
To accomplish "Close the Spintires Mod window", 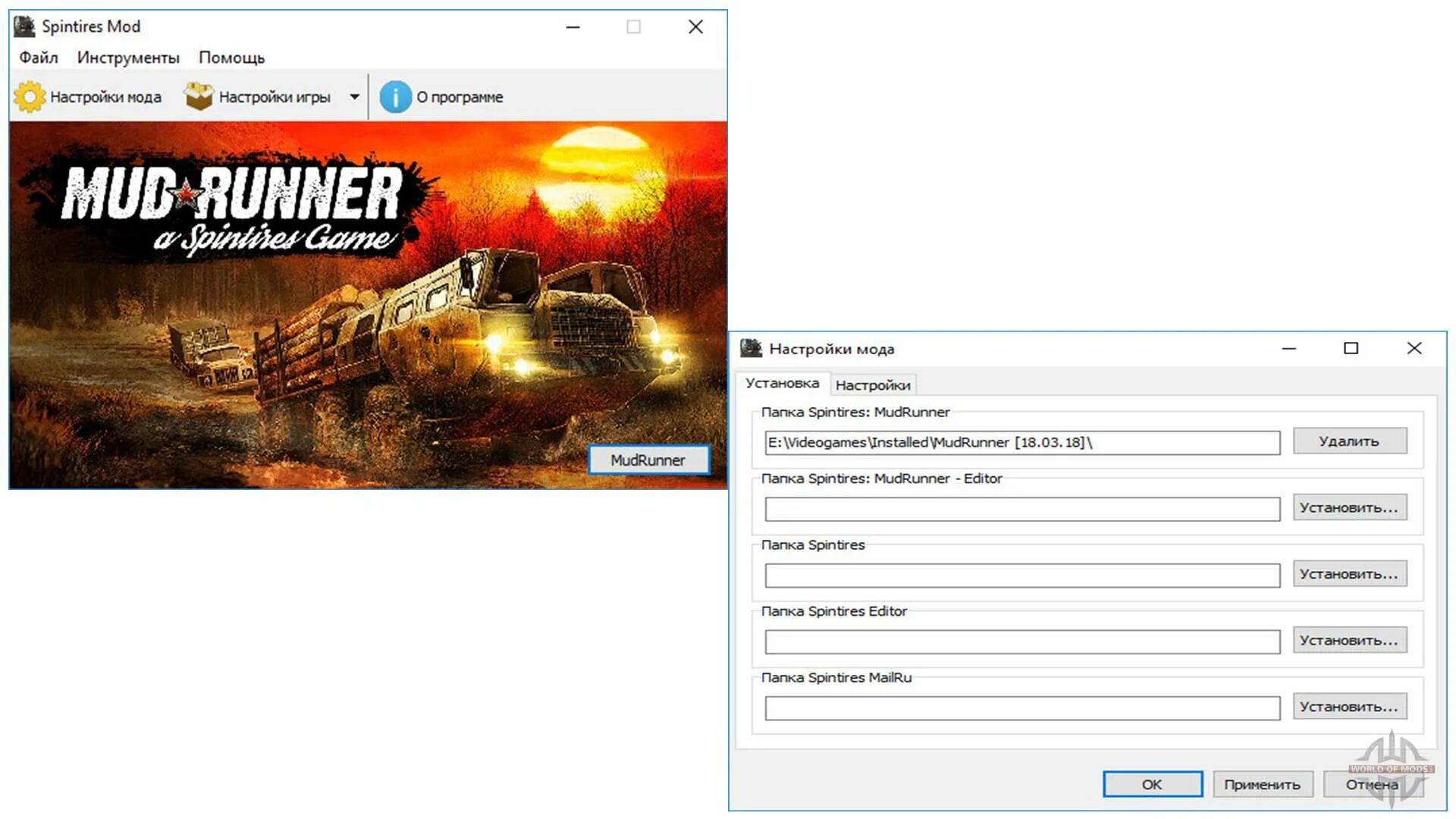I will (695, 27).
